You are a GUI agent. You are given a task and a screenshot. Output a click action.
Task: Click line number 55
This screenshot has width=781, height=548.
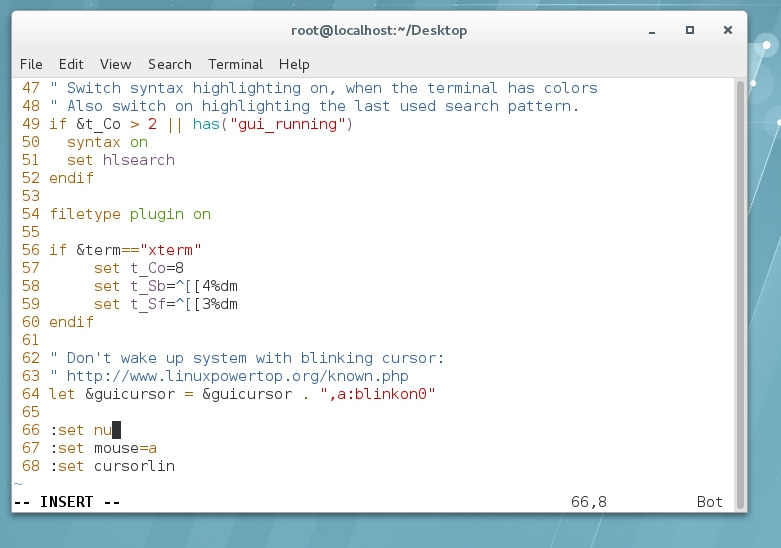click(30, 232)
